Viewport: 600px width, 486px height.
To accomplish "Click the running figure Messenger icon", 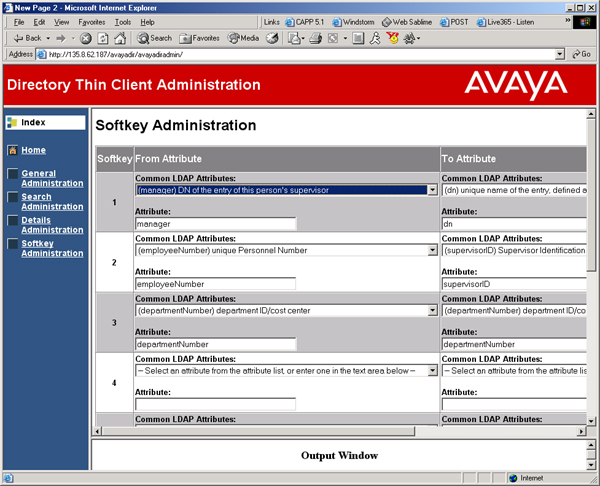I will (x=375, y=38).
